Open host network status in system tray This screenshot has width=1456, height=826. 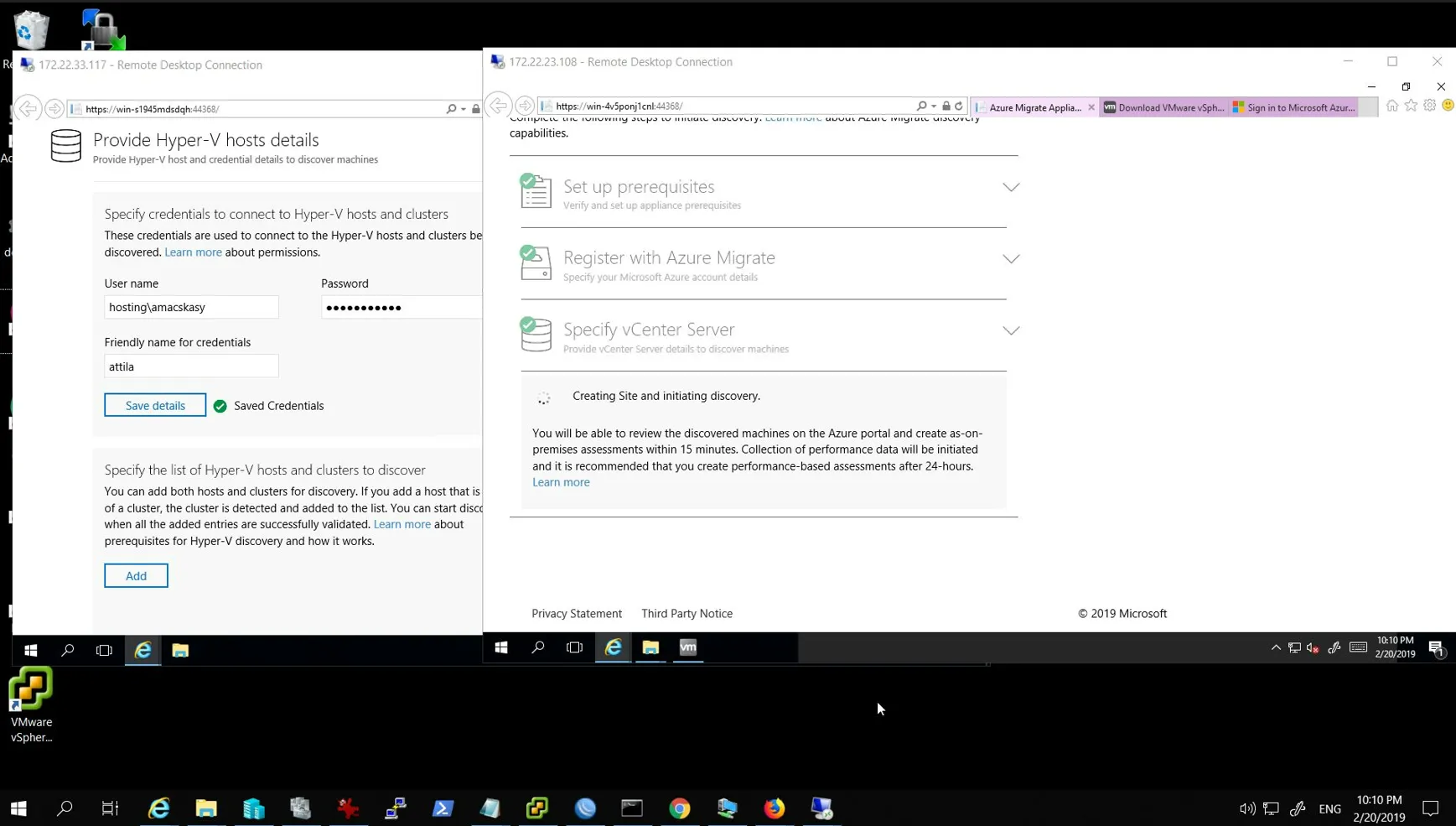pyautogui.click(x=1272, y=808)
